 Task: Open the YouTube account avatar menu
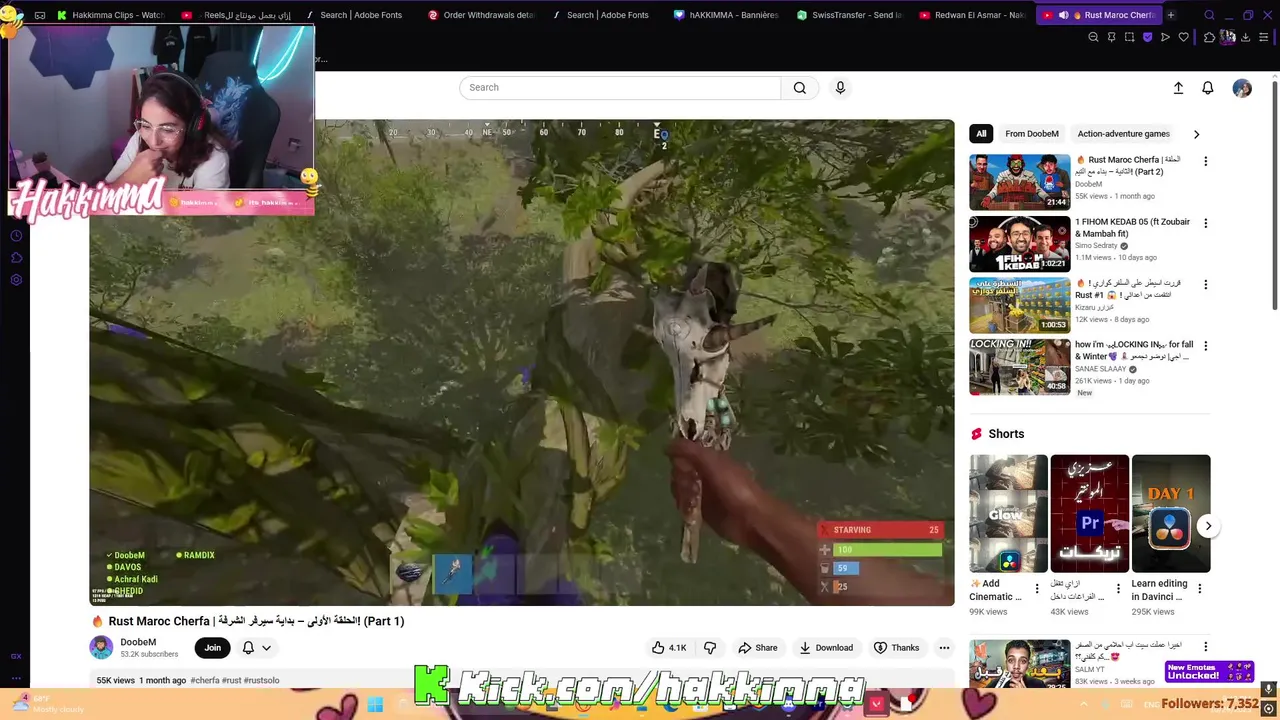click(x=1242, y=88)
